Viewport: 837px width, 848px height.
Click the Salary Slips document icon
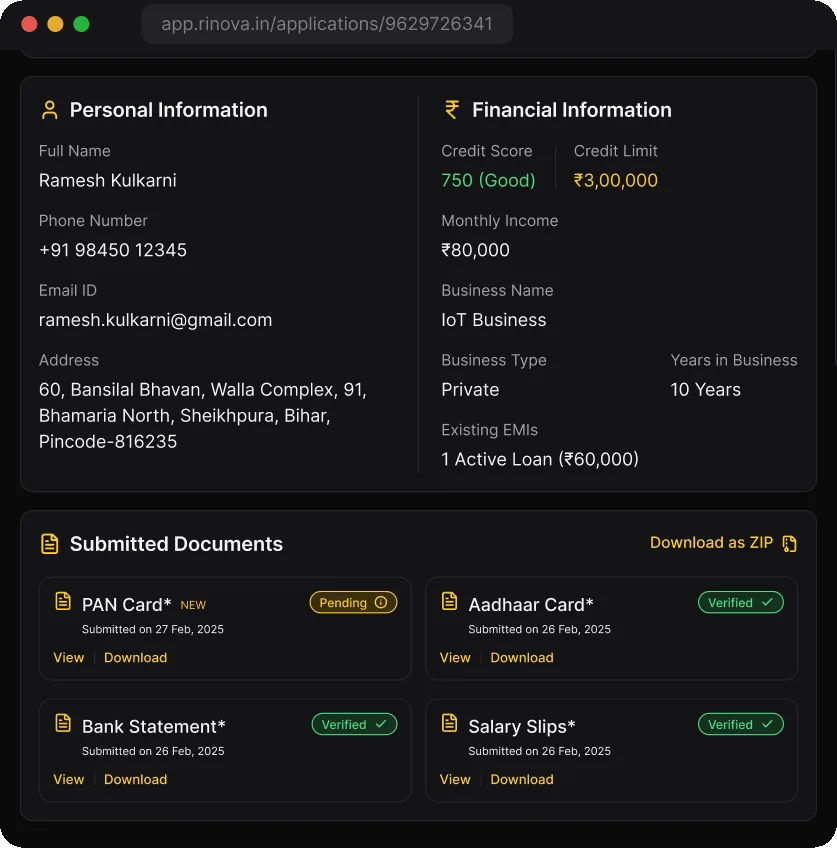pyautogui.click(x=449, y=723)
